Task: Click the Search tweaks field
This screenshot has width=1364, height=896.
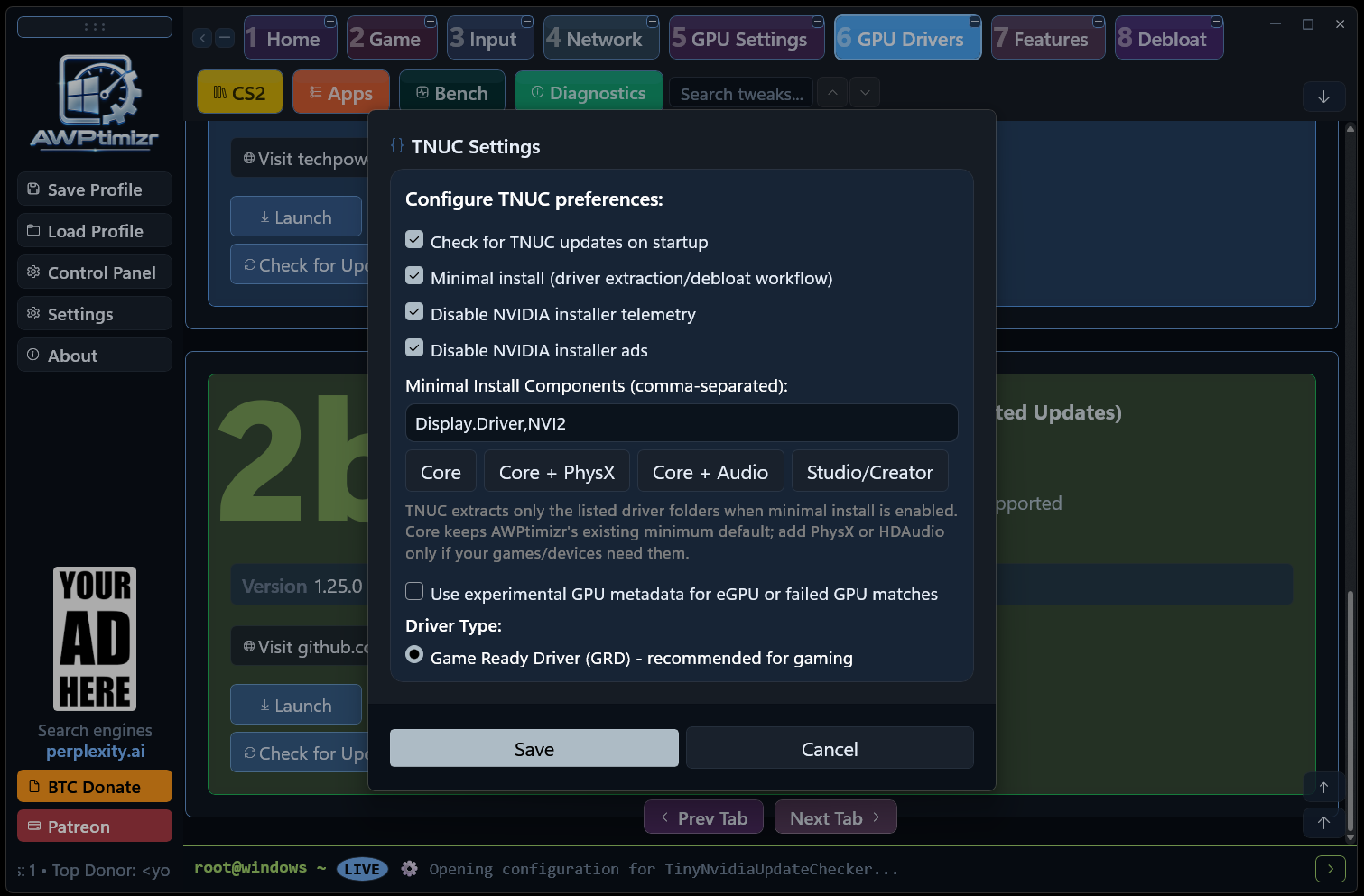Action: (x=741, y=94)
